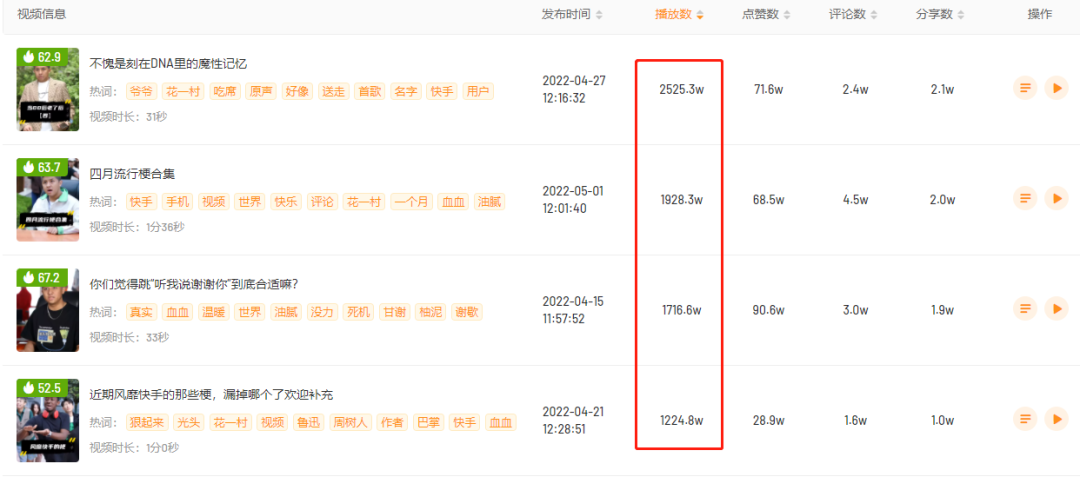The width and height of the screenshot is (1080, 477).
Task: Select tag 花一村 in DNA video row
Action: point(184,92)
